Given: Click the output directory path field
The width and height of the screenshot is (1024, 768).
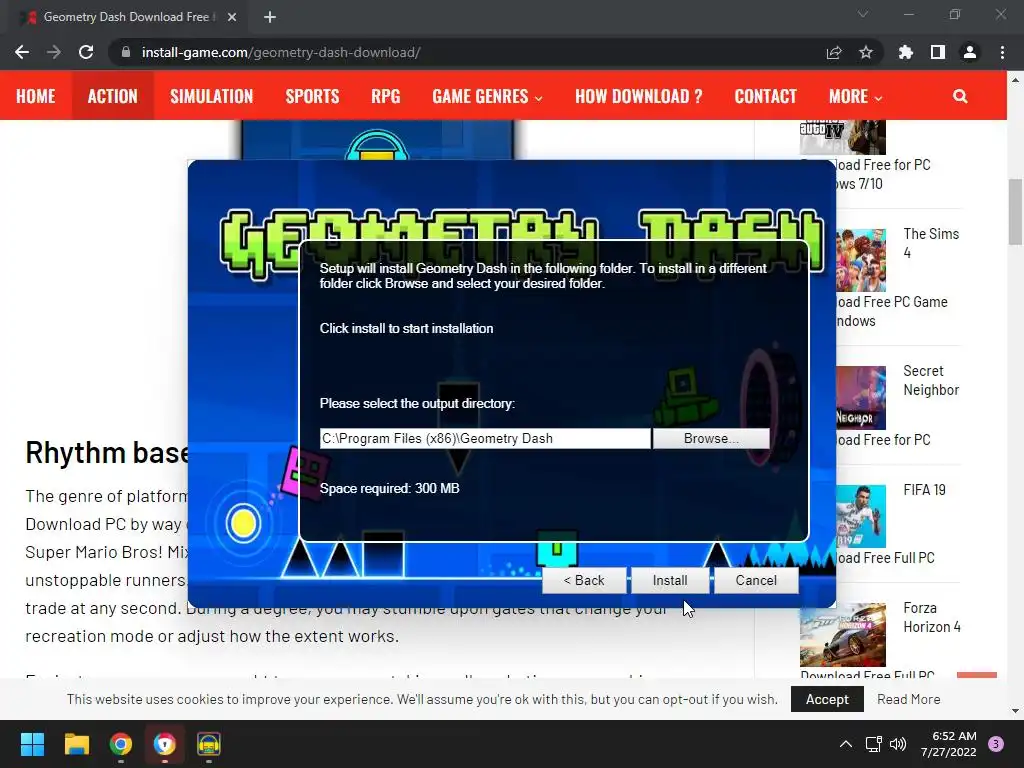Looking at the screenshot, I should click(485, 438).
